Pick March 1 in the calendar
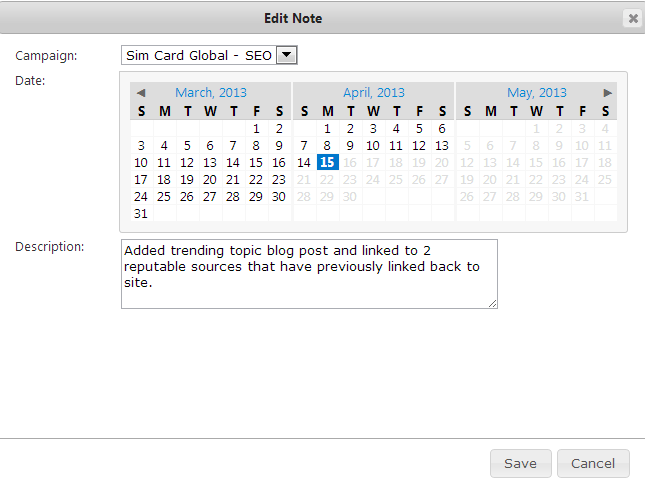 tap(256, 129)
